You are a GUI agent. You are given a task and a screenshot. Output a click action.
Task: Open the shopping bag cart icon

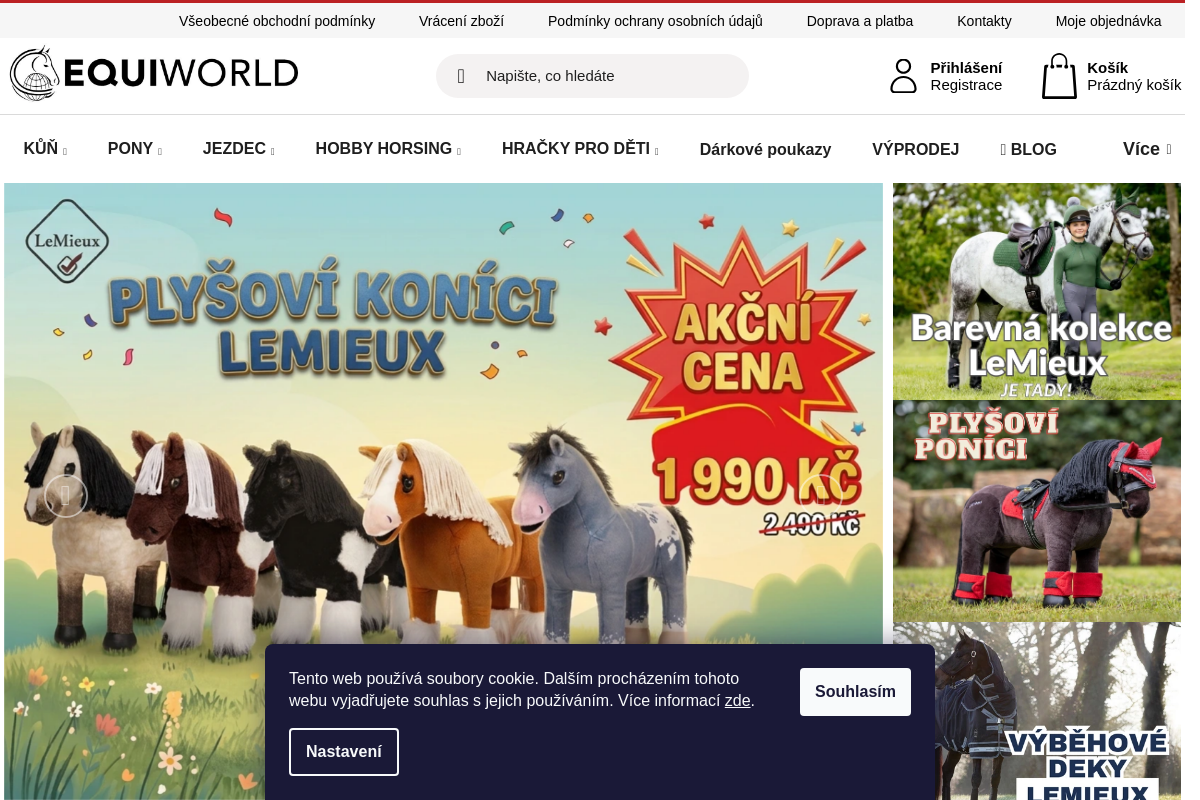(x=1059, y=76)
